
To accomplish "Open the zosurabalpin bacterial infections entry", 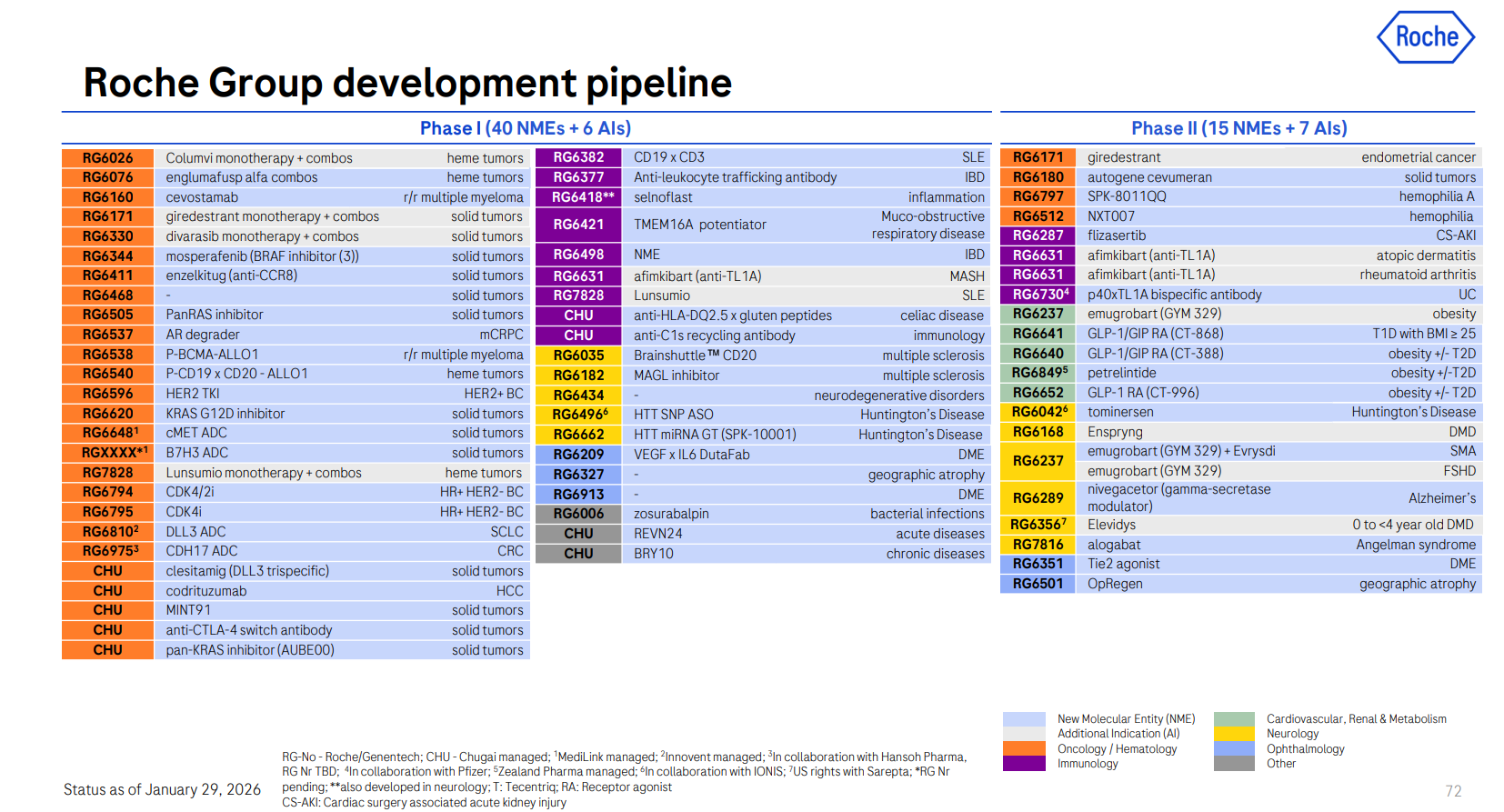I will pyautogui.click(x=671, y=514).
